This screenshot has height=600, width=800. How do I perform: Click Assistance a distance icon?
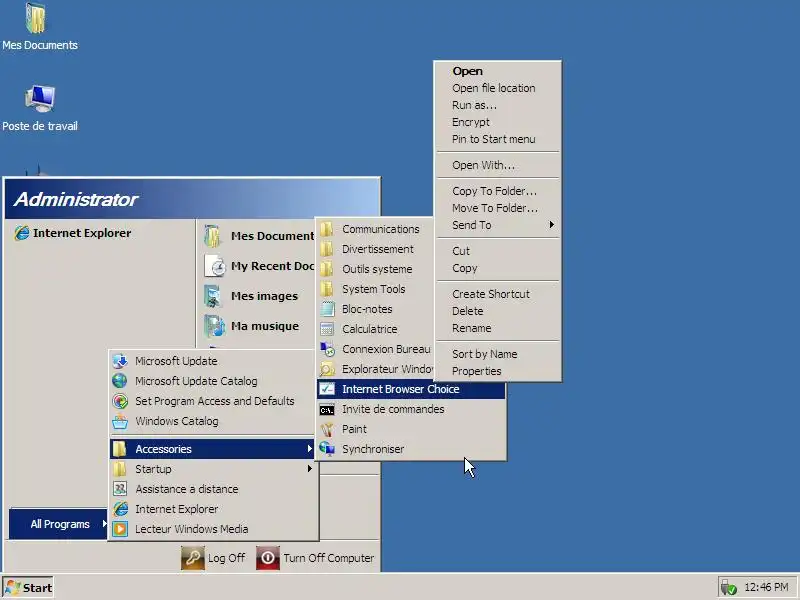point(120,489)
